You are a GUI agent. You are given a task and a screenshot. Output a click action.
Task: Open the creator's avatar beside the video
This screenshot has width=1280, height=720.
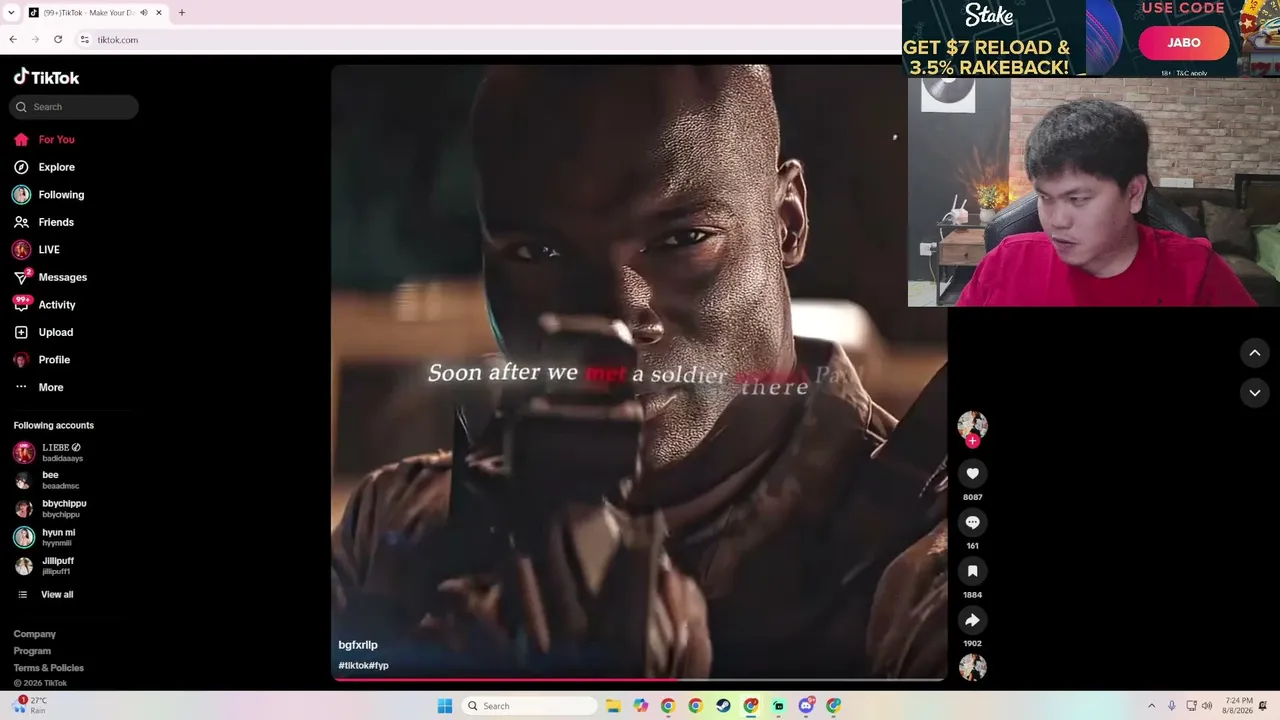(x=972, y=425)
